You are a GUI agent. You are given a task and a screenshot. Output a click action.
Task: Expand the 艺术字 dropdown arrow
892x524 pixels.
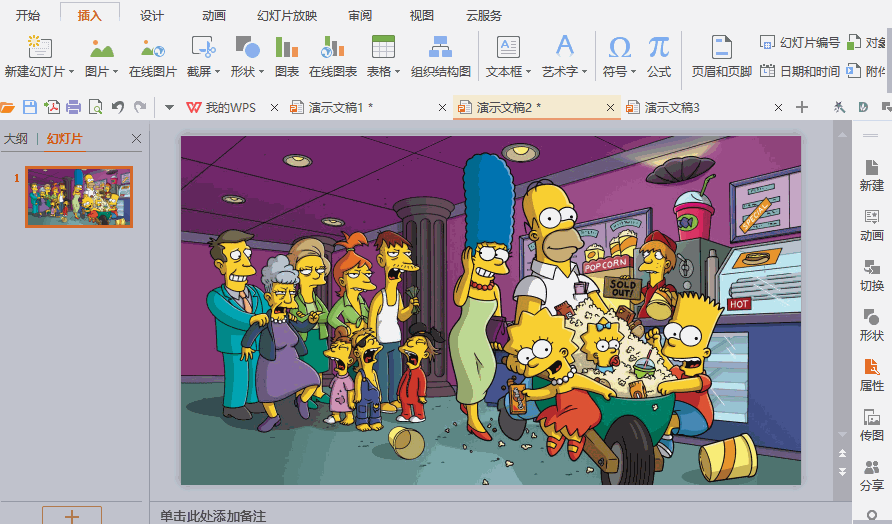click(584, 72)
